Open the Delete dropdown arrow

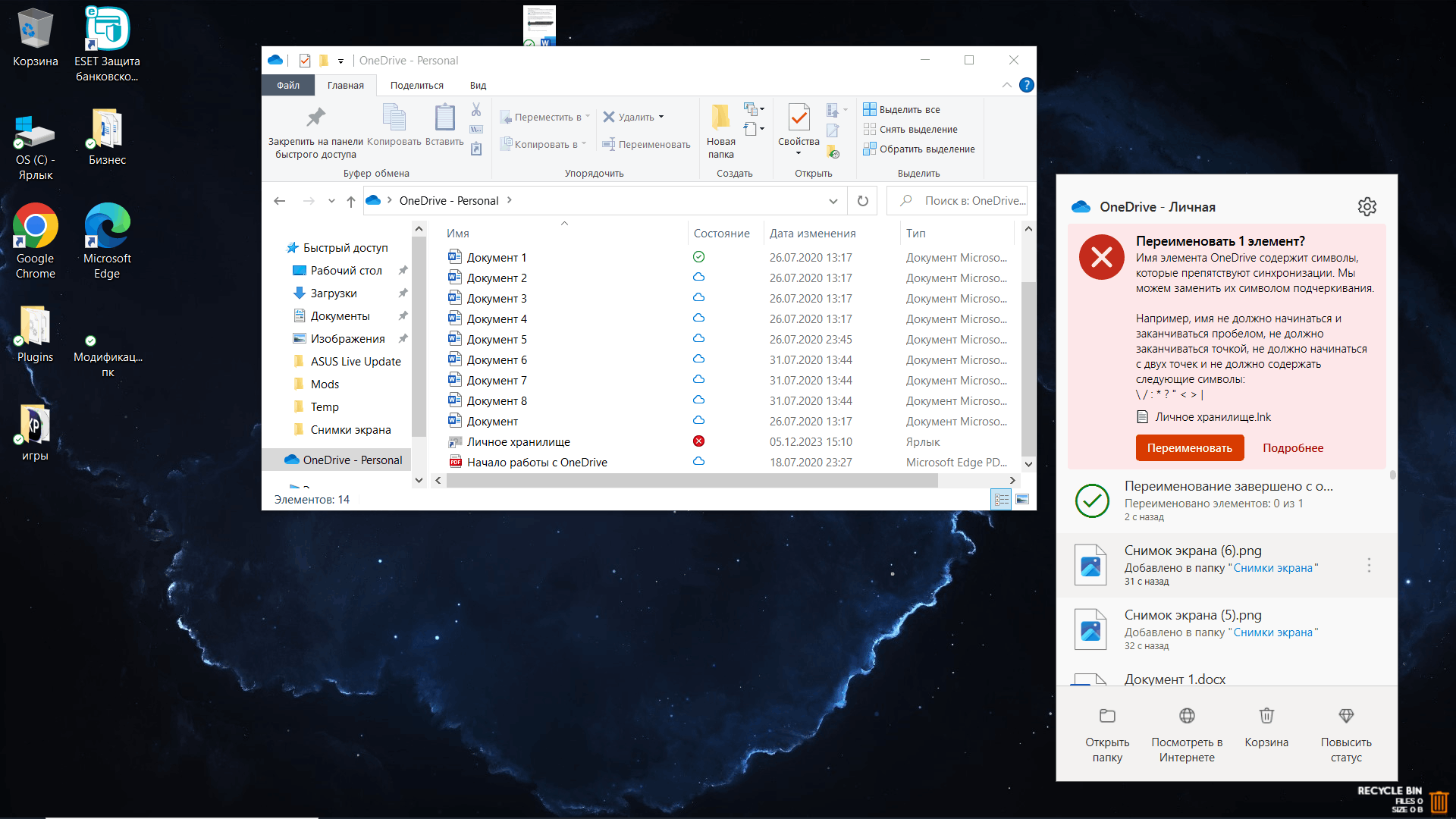coord(661,117)
